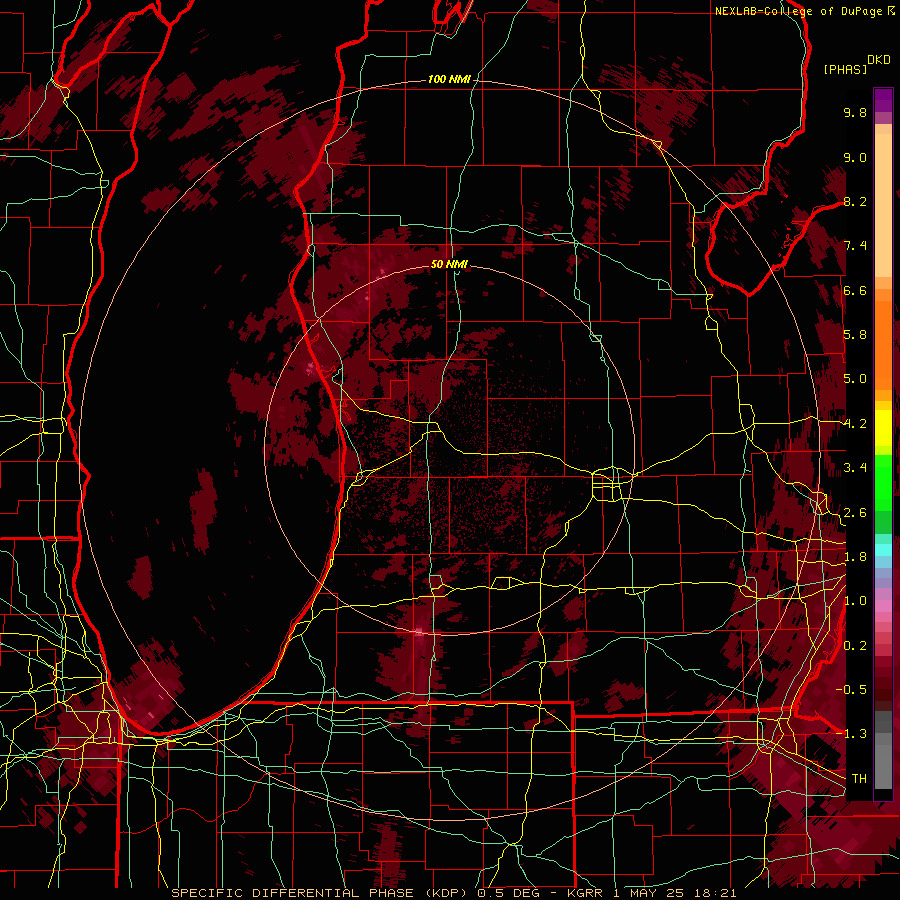Click the 5.8 value on the color scale
Screen dimensions: 900x900
coord(855,335)
